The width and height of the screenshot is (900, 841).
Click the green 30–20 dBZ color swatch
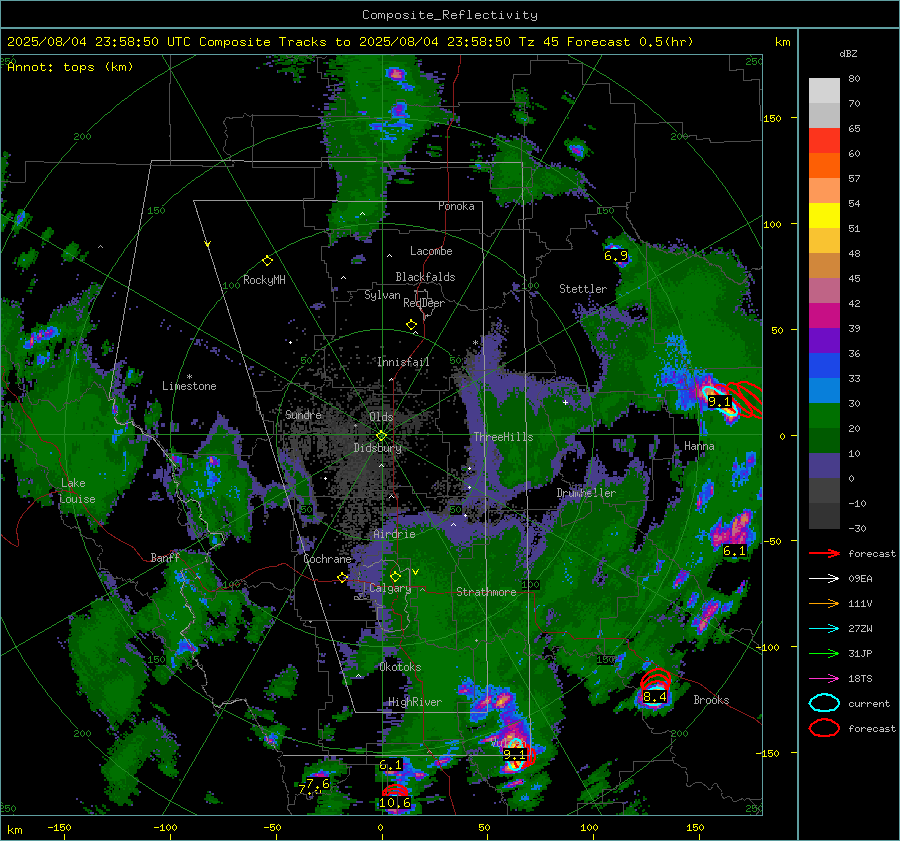[824, 416]
